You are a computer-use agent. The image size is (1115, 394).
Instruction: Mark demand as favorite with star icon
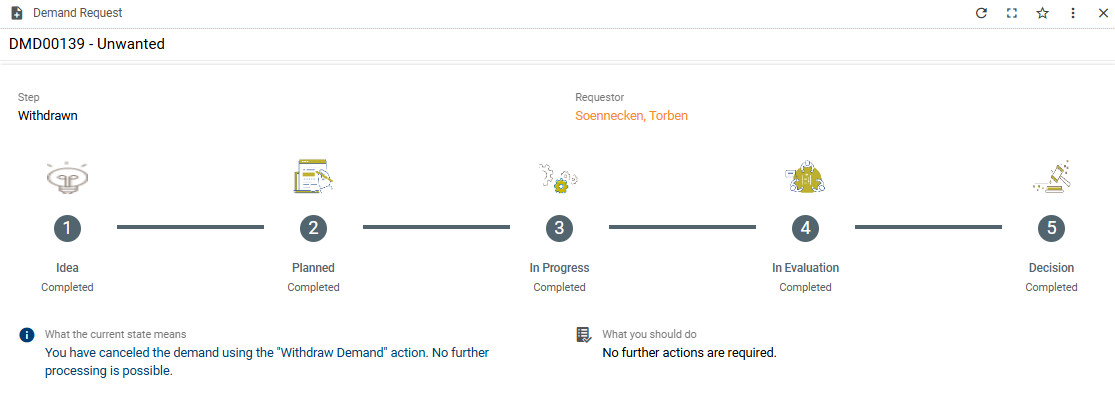click(1042, 13)
